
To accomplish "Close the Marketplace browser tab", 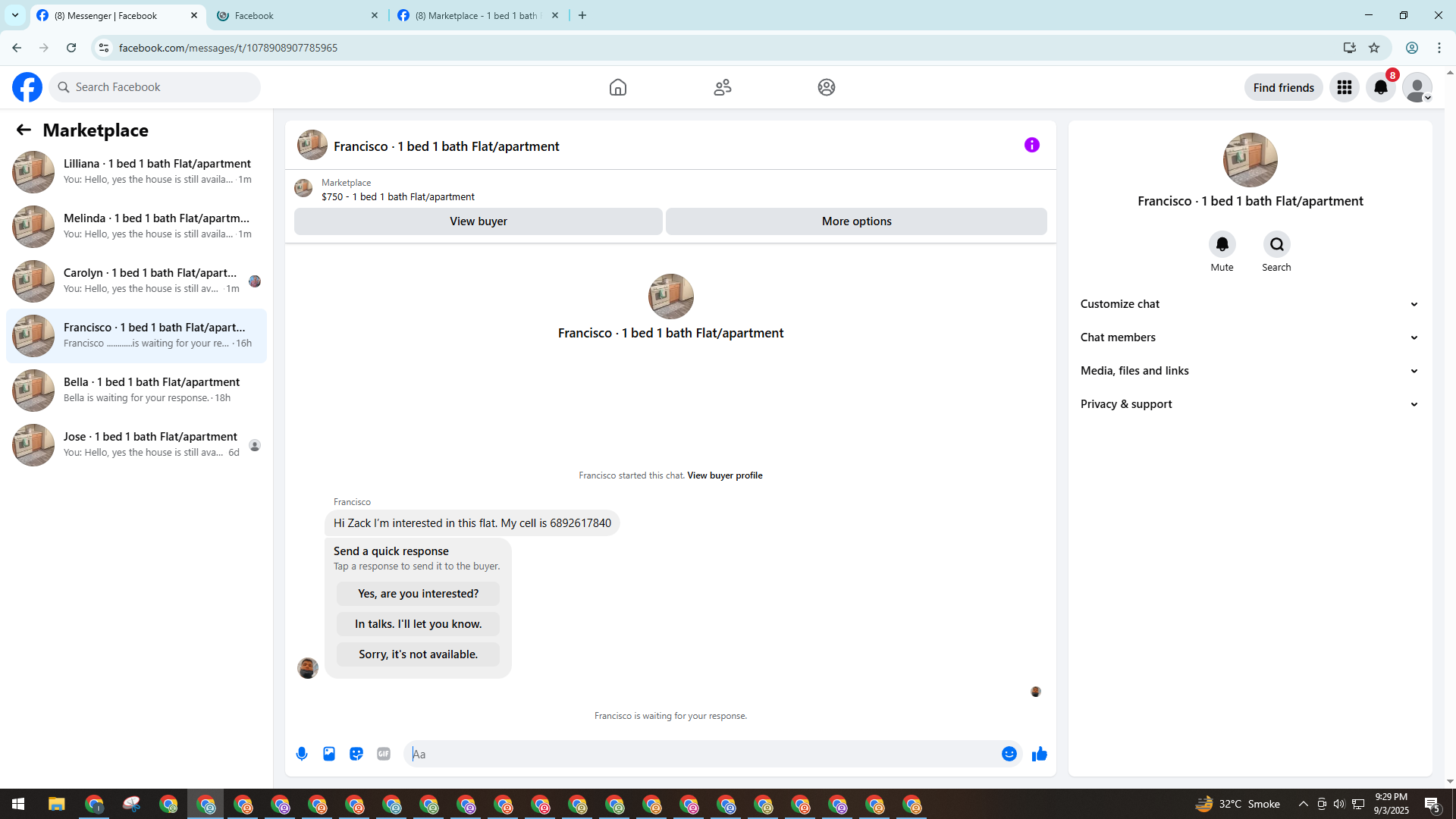I will click(x=555, y=15).
